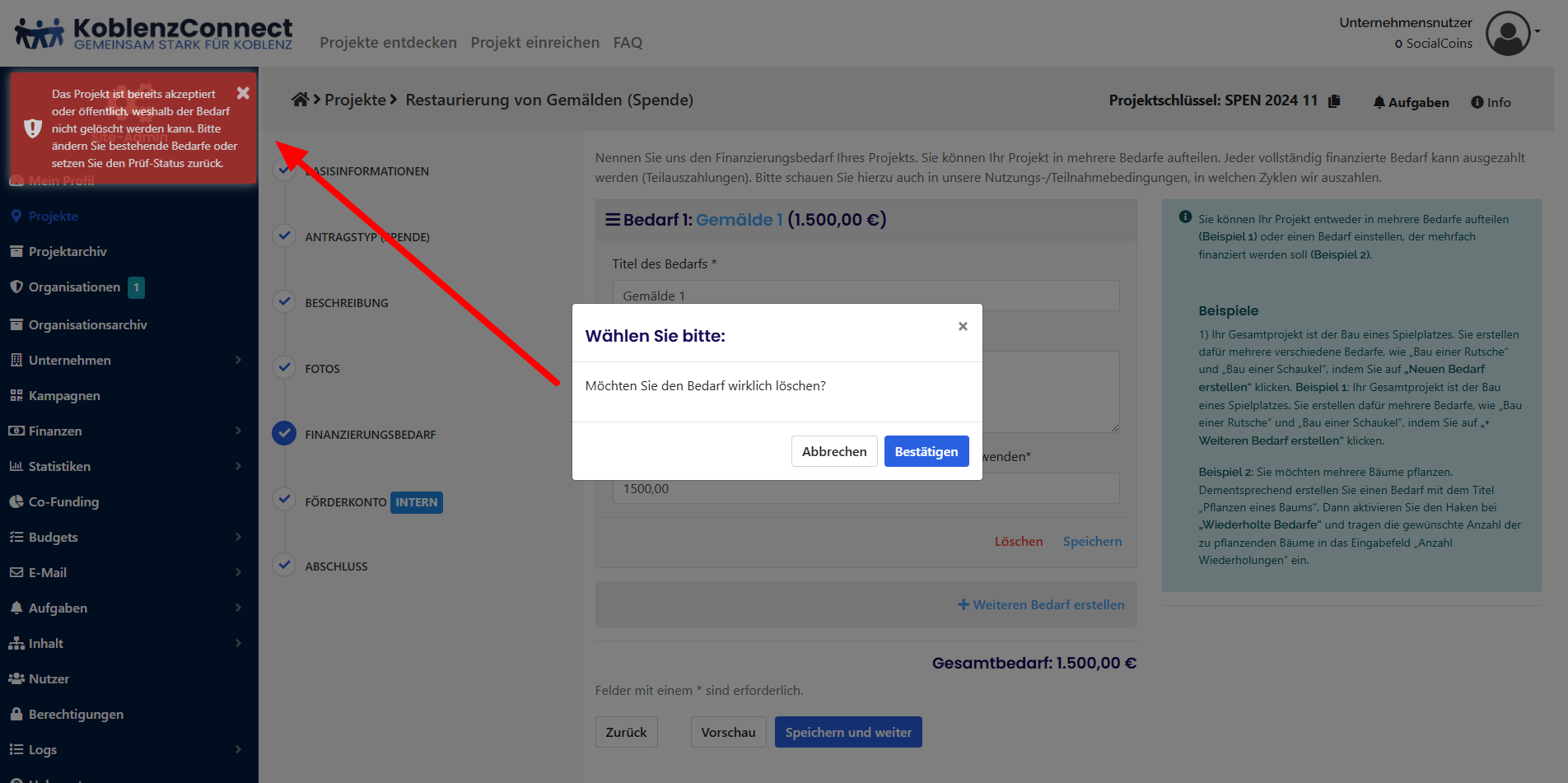This screenshot has height=783, width=1568.
Task: Cancel deletion with Abbrechen button
Action: coord(833,451)
